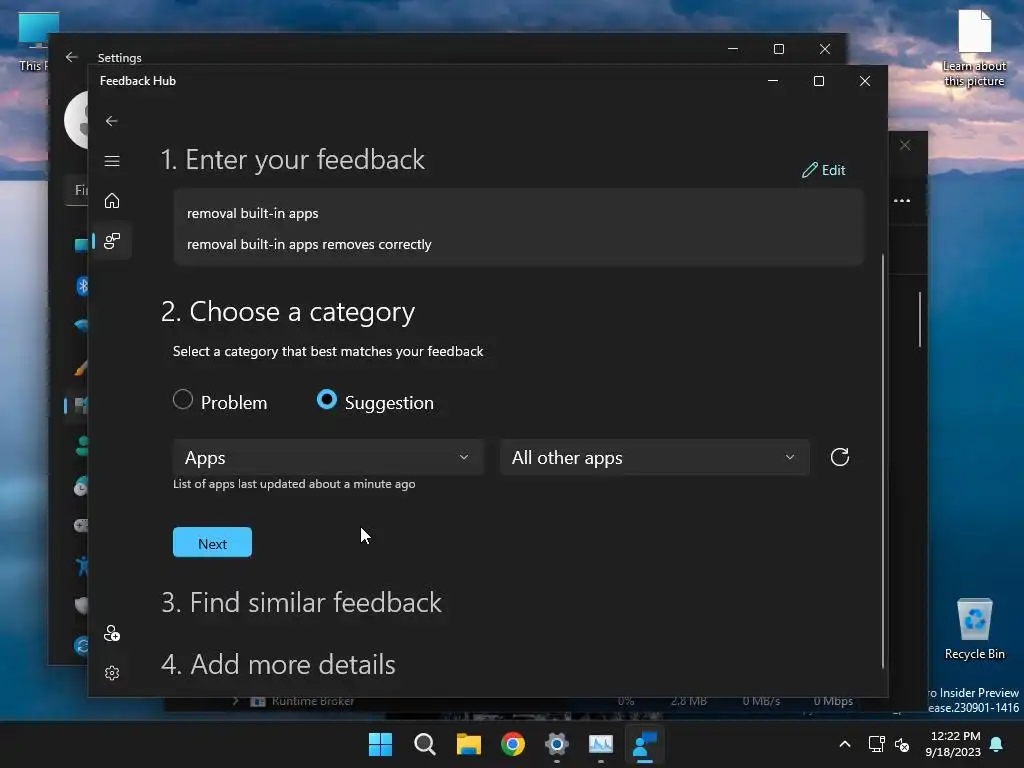This screenshot has width=1024, height=768.
Task: Open the Feedback section in sidebar
Action: click(112, 241)
